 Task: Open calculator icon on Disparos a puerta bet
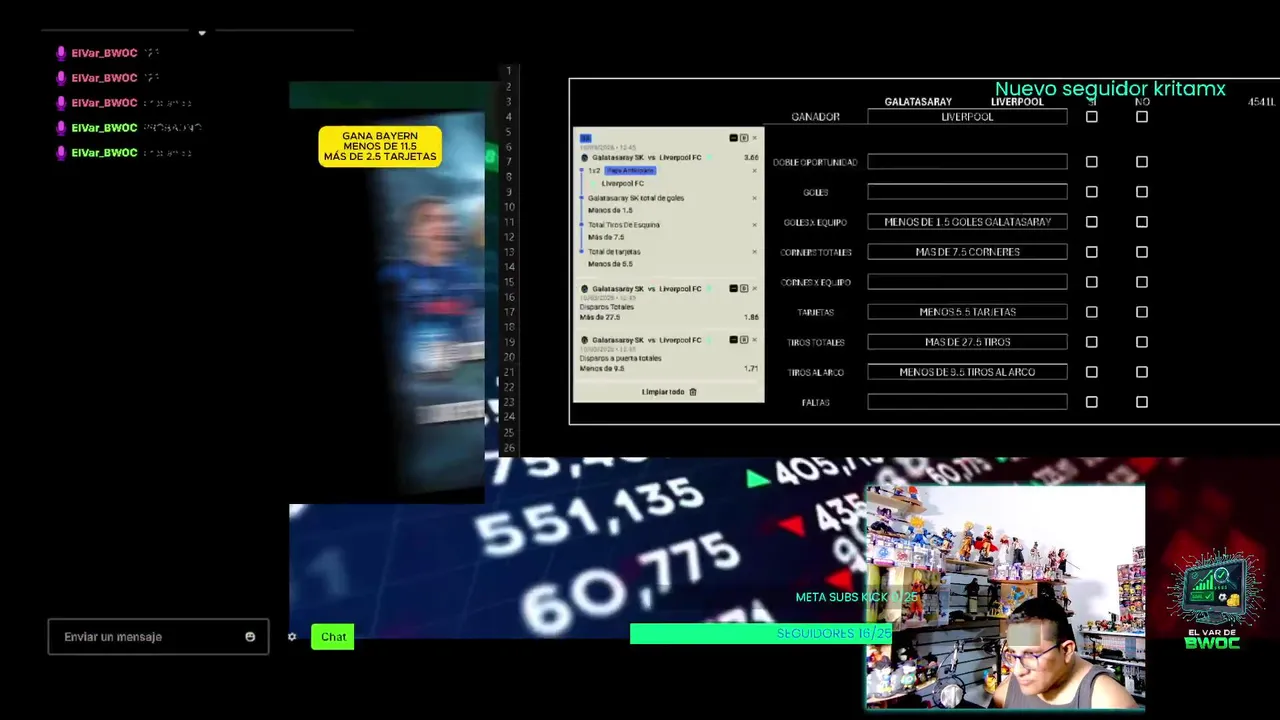click(744, 339)
